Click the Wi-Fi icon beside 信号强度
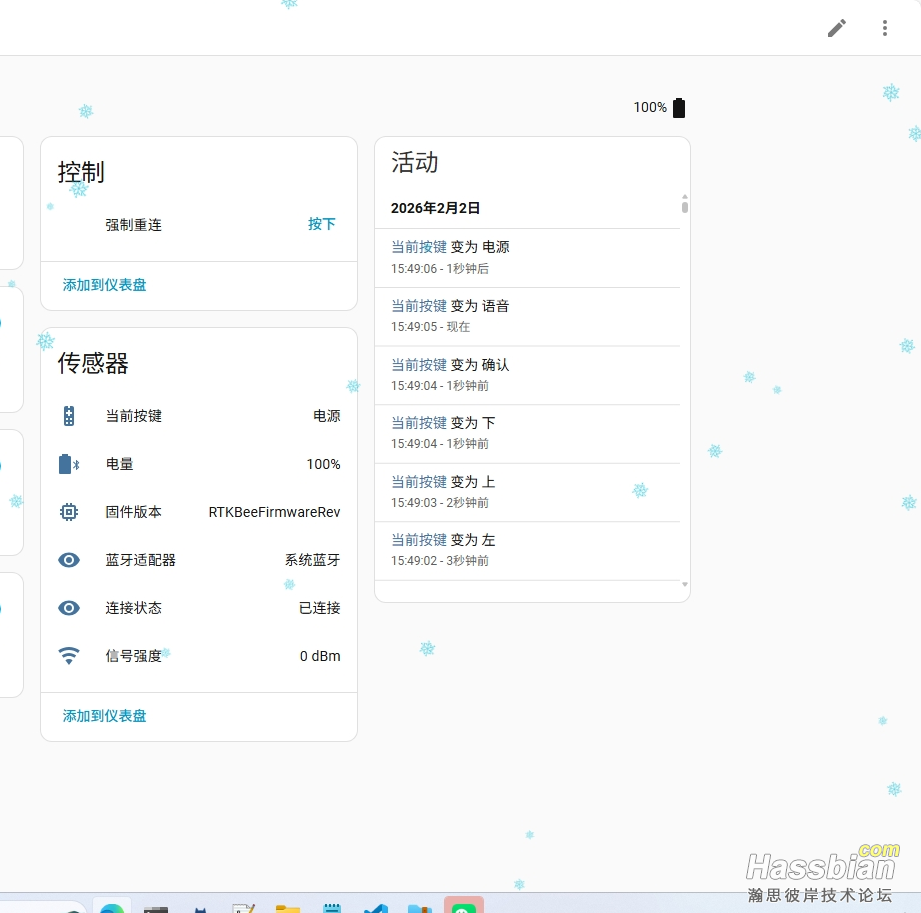Viewport: 921px width, 913px height. point(68,656)
